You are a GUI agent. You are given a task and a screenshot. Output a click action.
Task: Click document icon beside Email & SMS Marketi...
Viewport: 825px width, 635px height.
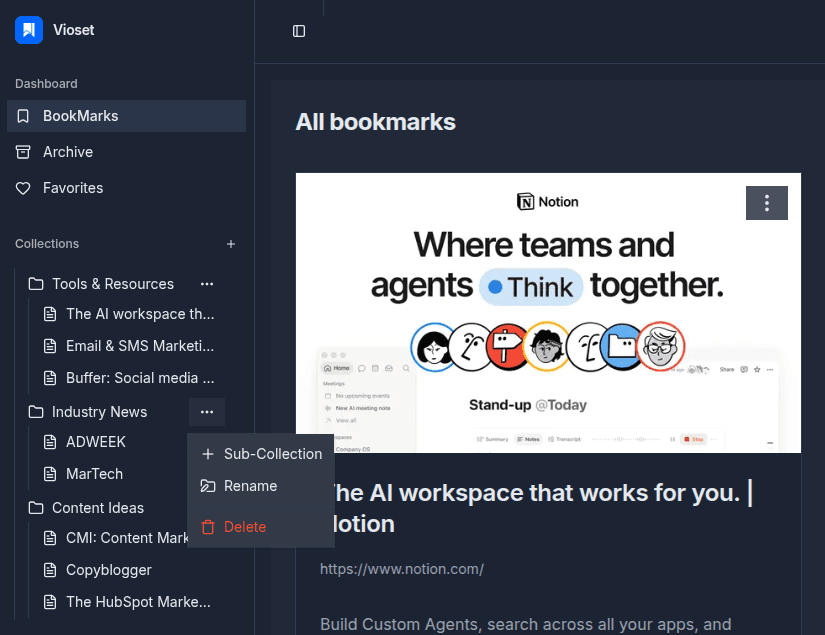(50, 346)
